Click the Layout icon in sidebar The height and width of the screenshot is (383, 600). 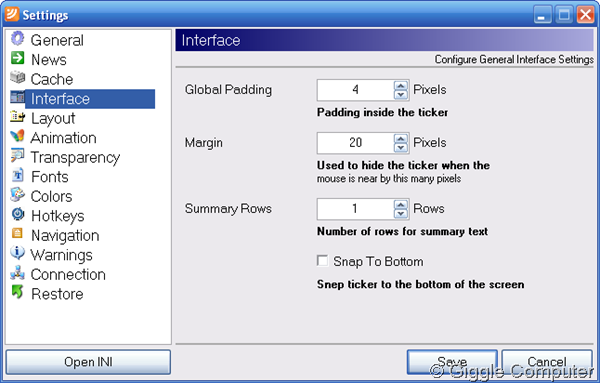coord(17,117)
